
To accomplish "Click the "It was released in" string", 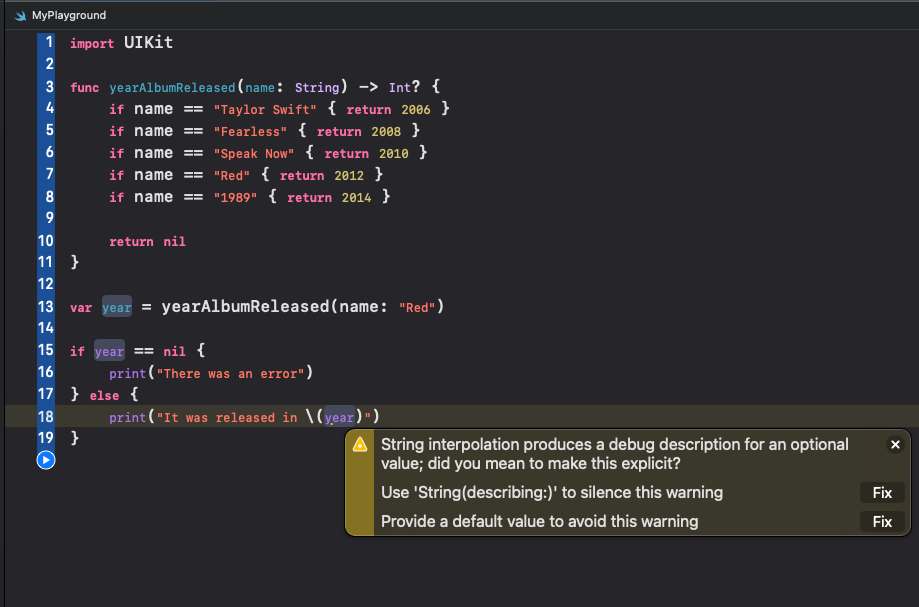I will pyautogui.click(x=227, y=417).
